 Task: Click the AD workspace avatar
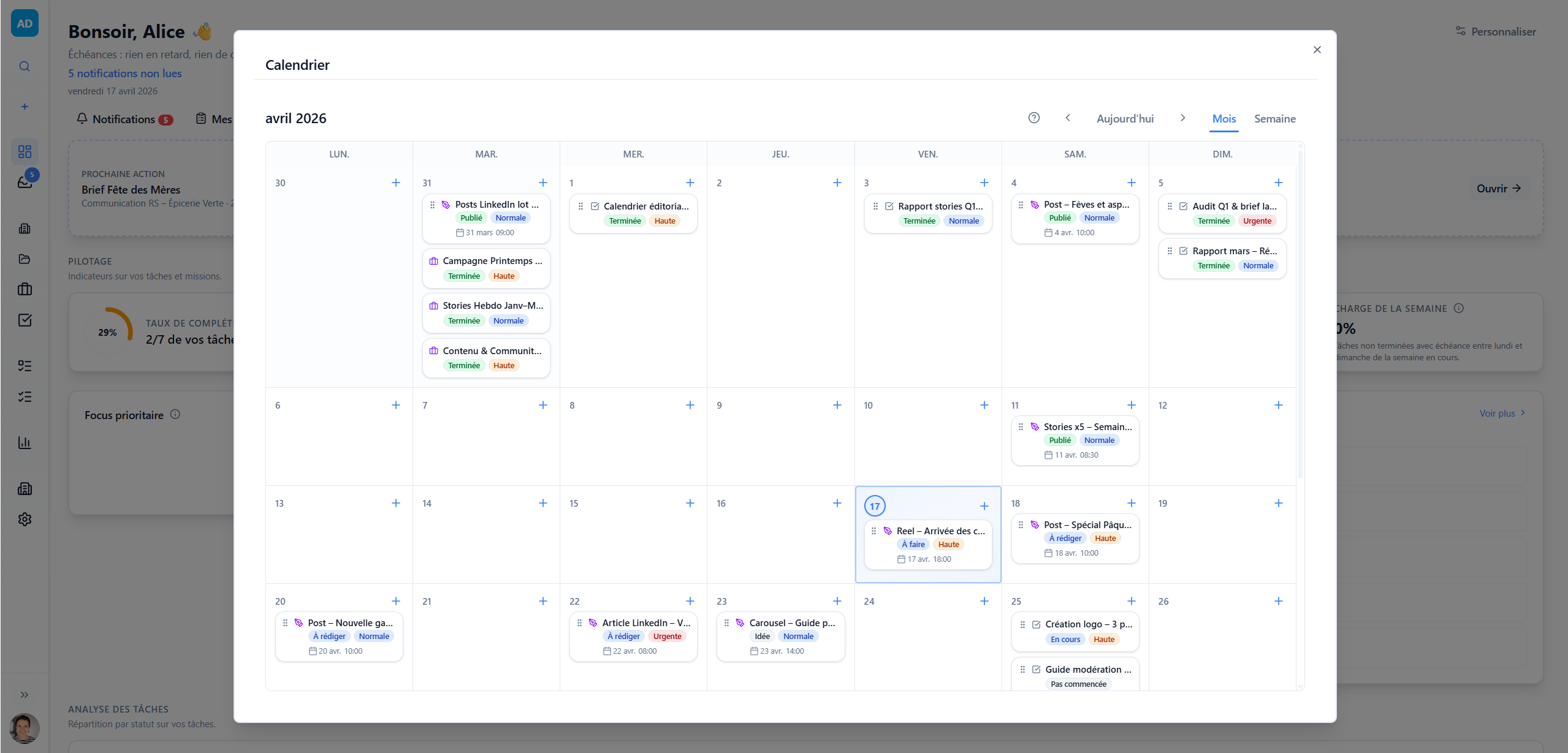coord(25,23)
